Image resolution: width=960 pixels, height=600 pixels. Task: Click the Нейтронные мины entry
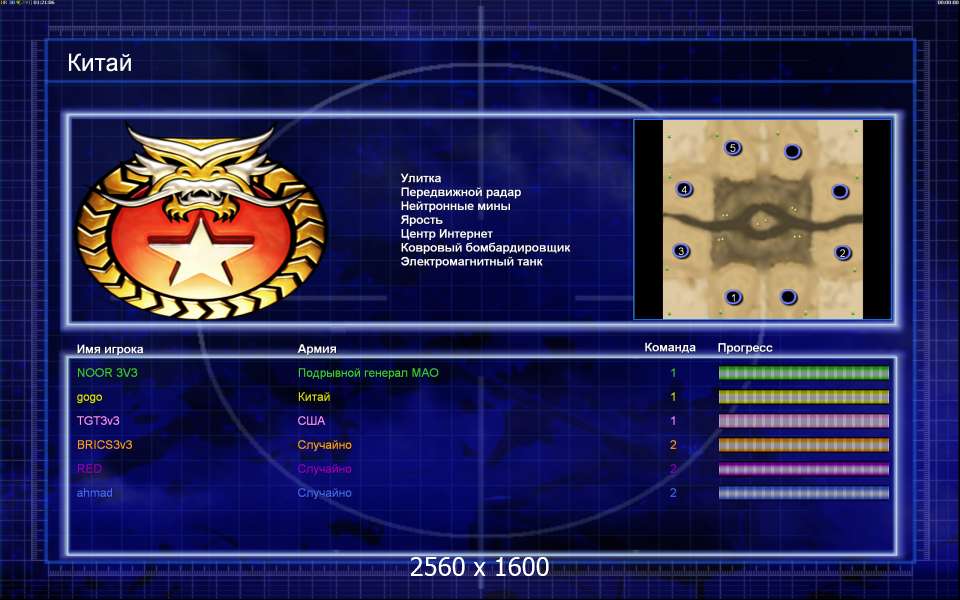click(x=456, y=206)
